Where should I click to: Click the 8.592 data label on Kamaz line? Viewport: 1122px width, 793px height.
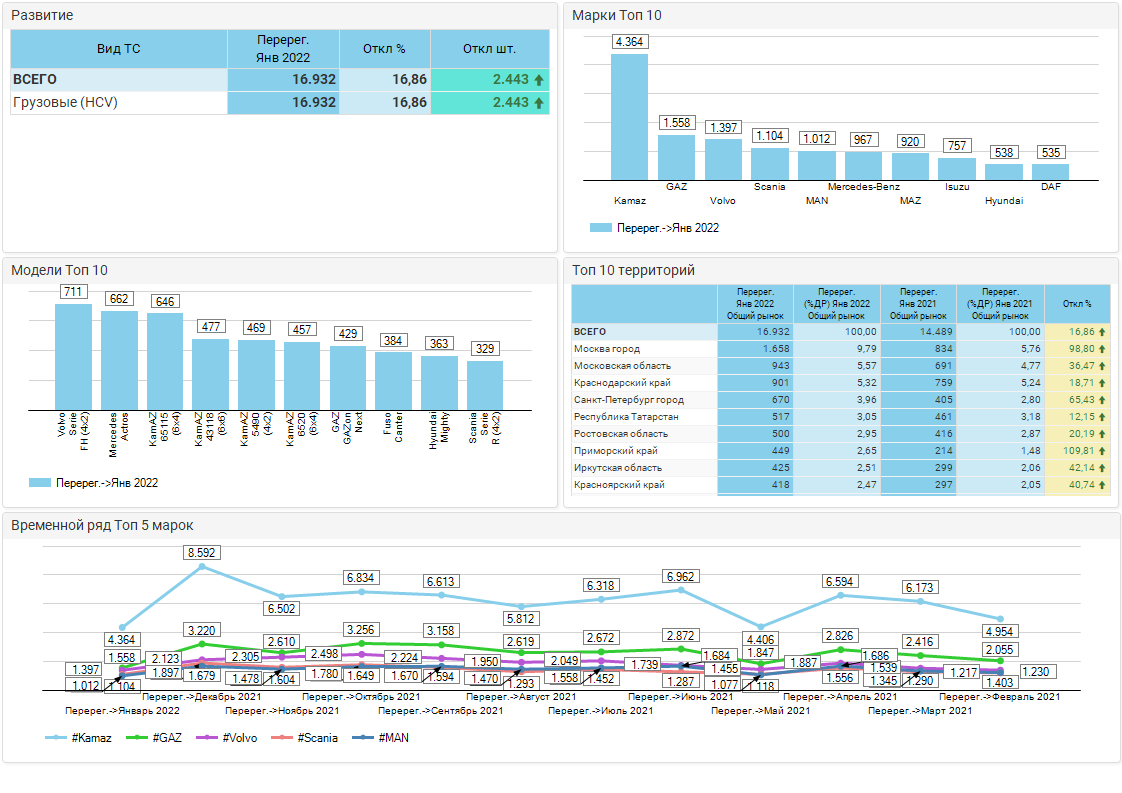[x=202, y=552]
